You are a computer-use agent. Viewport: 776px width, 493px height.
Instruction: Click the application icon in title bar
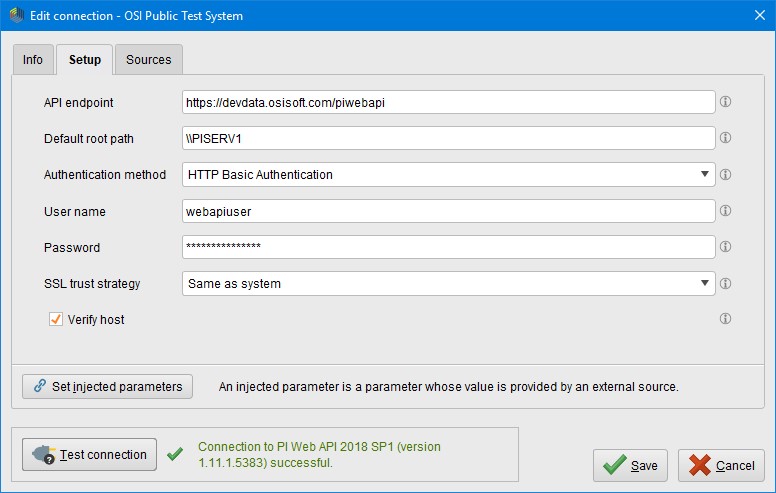tap(17, 16)
